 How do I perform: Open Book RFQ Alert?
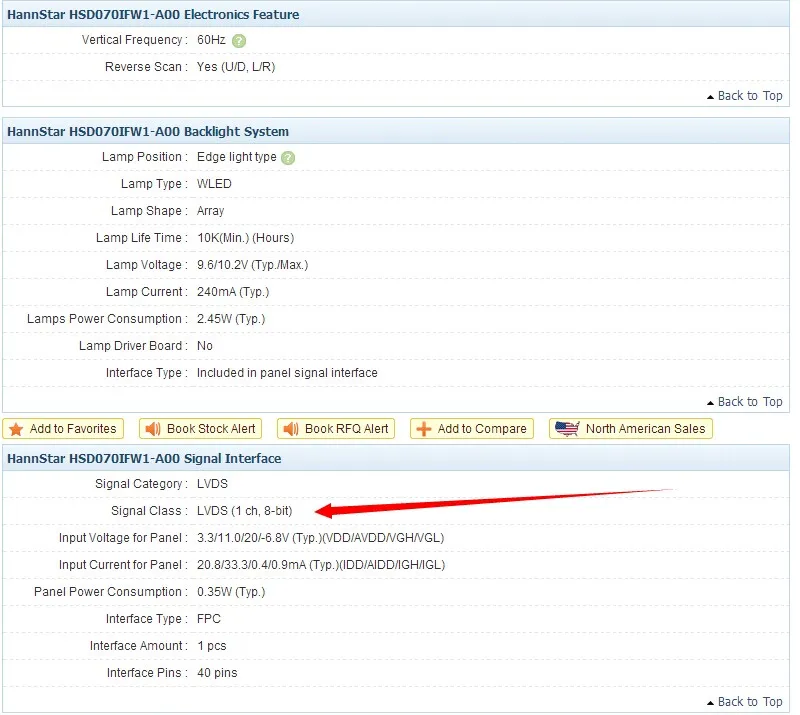click(336, 429)
